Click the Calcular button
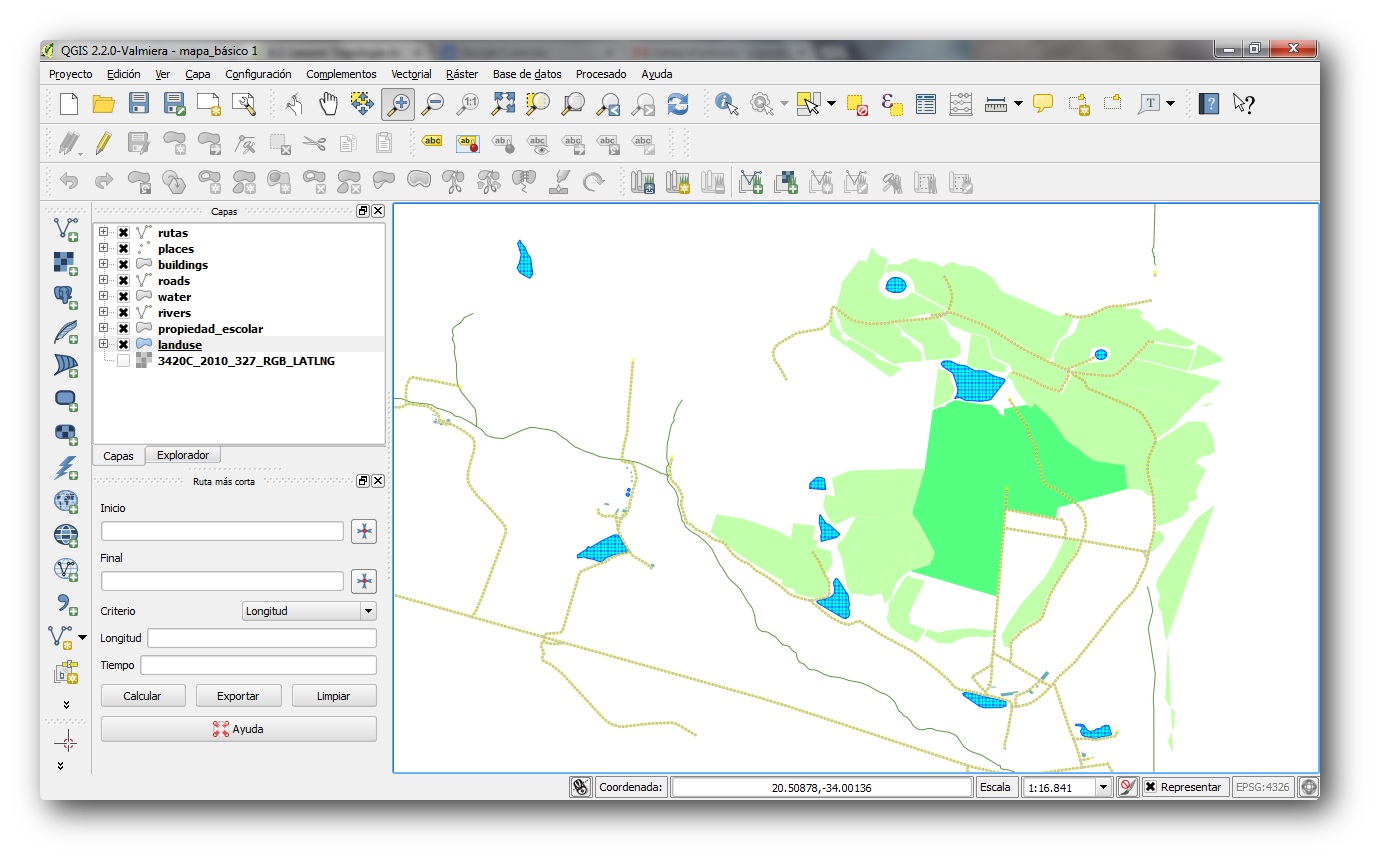The width and height of the screenshot is (1380, 860). tap(142, 696)
